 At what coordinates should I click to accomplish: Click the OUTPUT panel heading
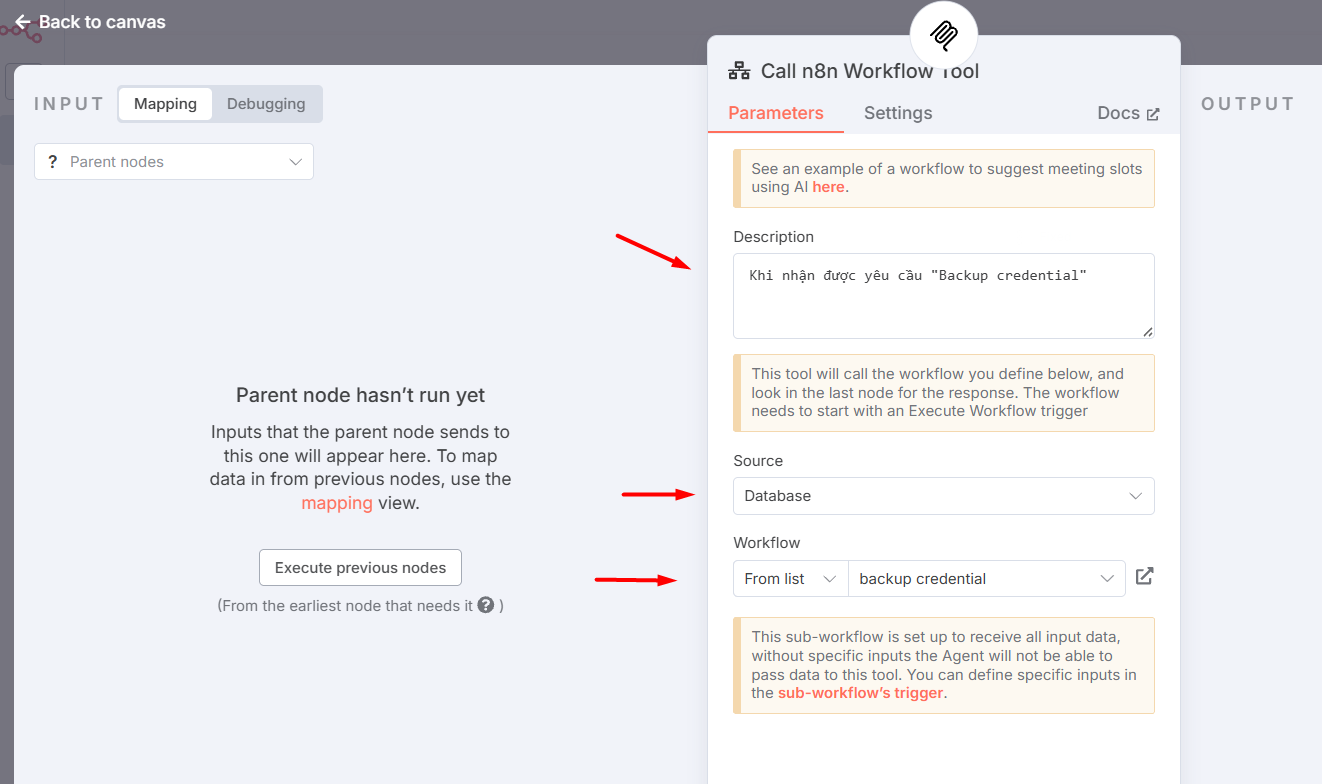(x=1247, y=104)
